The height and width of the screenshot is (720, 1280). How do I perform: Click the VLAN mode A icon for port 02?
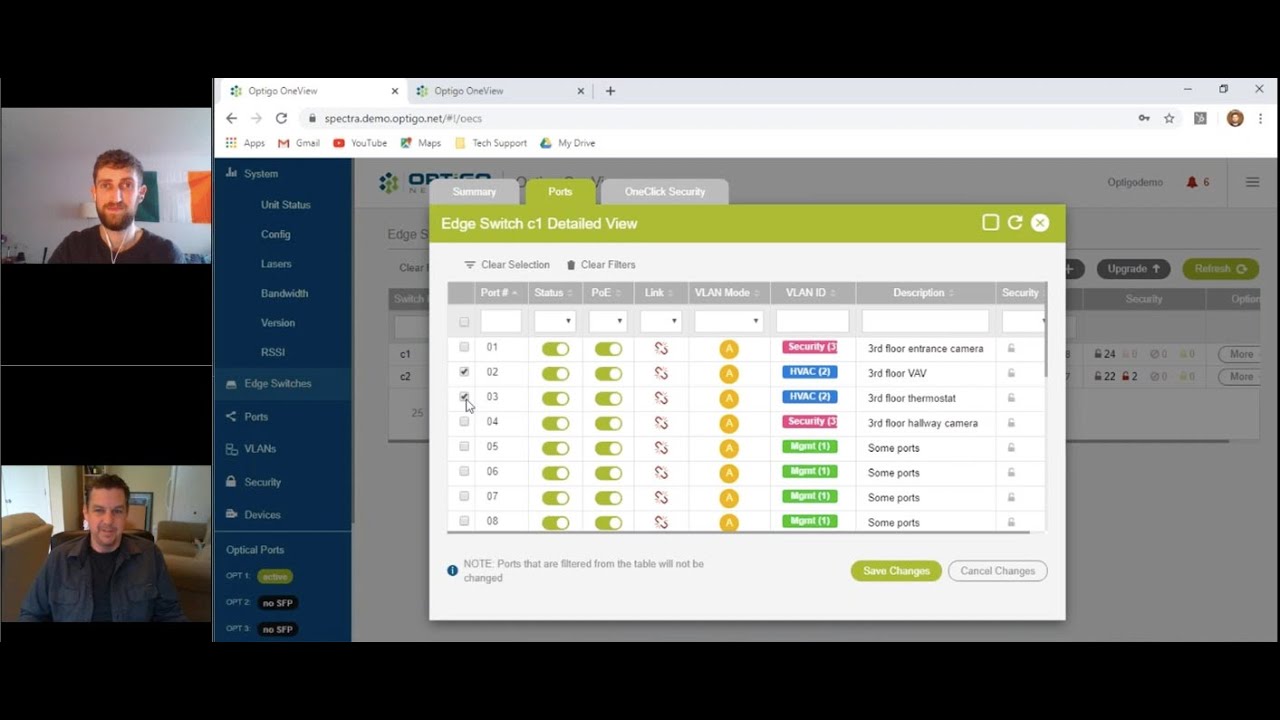tap(729, 373)
